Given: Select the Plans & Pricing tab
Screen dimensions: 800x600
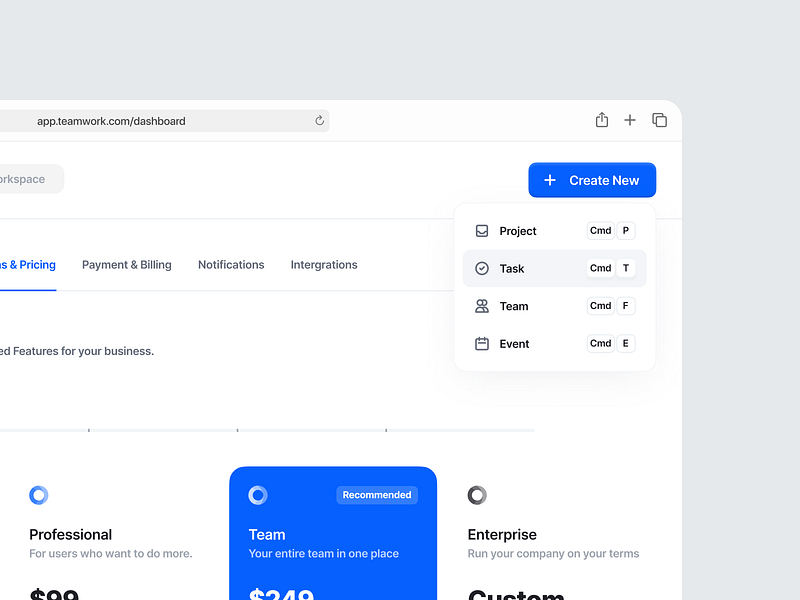Looking at the screenshot, I should pos(28,265).
